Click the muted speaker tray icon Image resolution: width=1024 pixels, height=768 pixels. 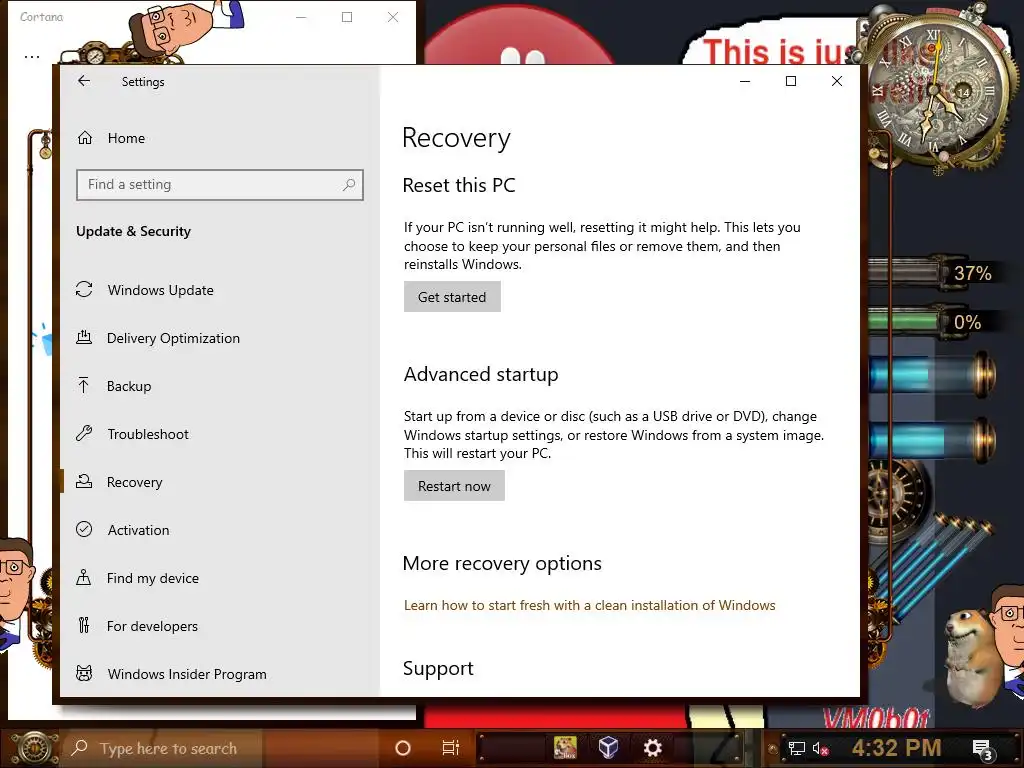pos(820,748)
